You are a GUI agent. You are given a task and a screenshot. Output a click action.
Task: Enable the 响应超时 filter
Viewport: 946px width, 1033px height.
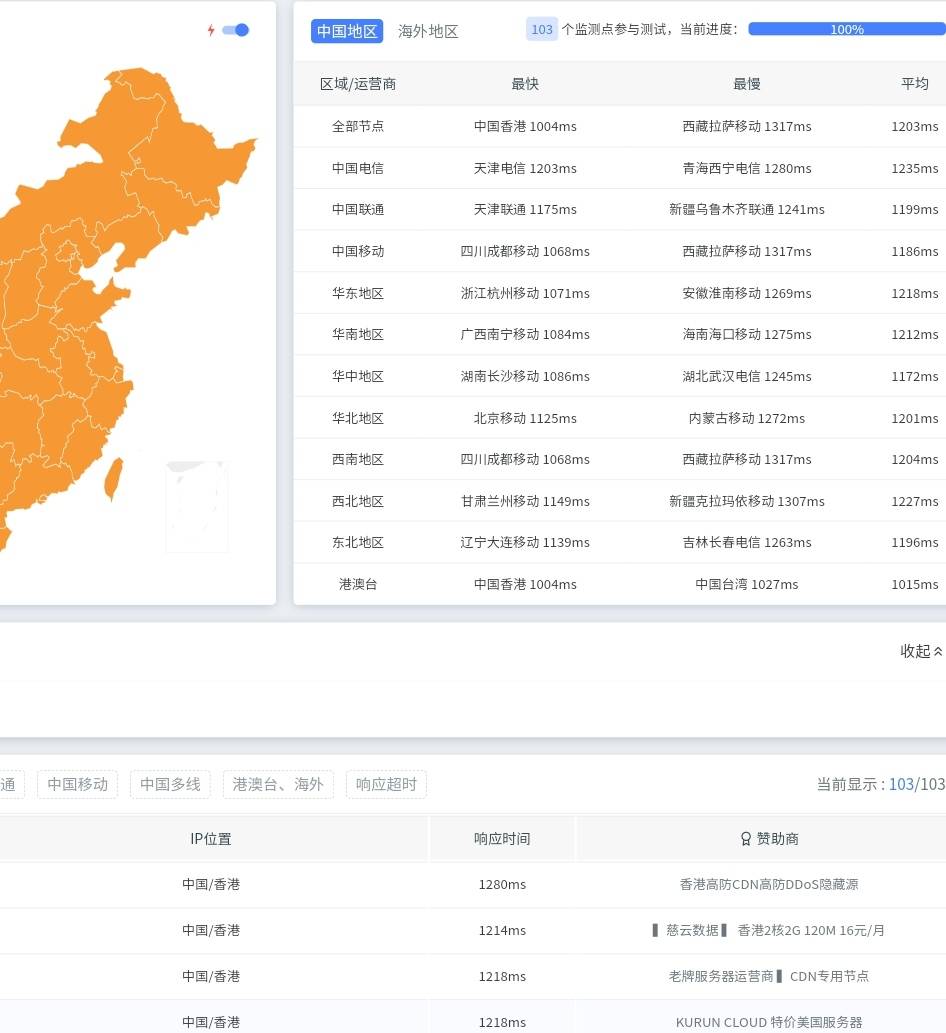click(x=386, y=784)
